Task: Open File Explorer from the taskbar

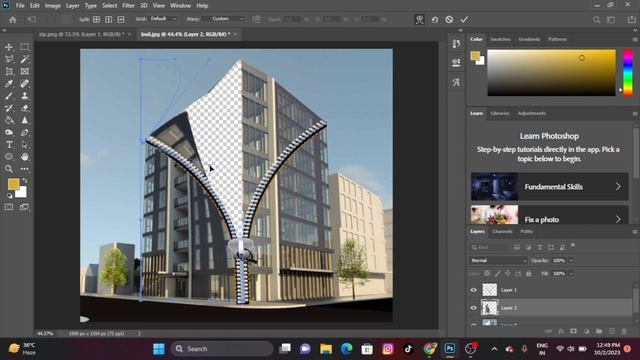Action: [x=326, y=349]
